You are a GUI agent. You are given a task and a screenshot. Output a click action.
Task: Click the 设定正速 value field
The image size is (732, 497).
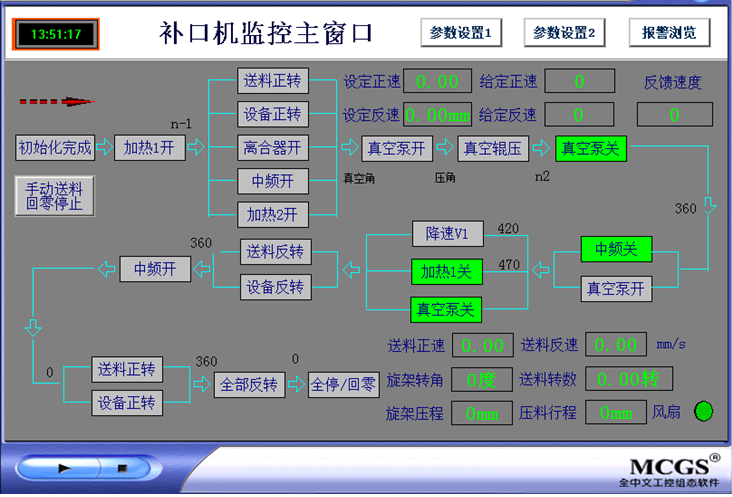(437, 81)
